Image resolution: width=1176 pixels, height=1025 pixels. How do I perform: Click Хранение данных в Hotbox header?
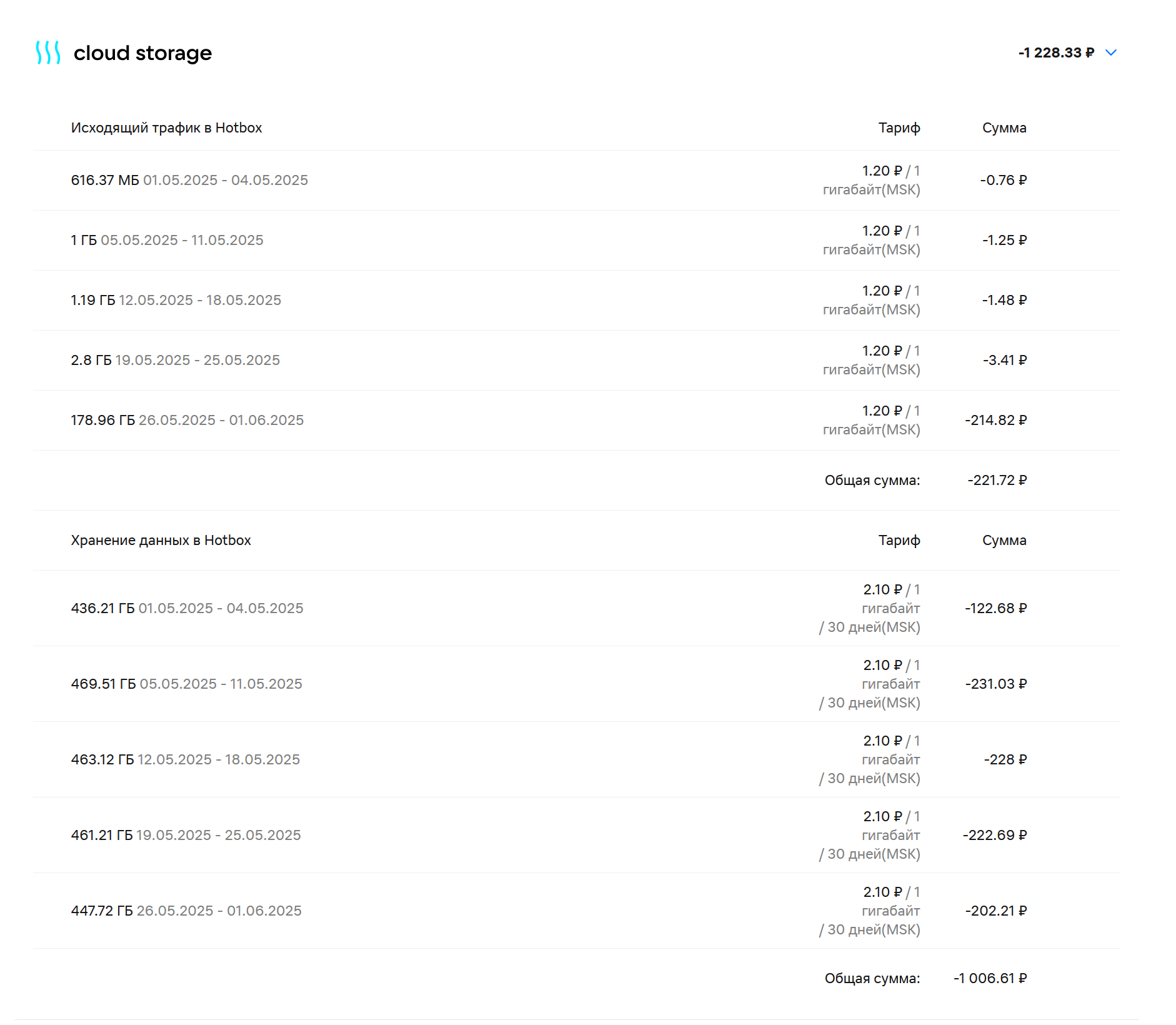pos(161,540)
